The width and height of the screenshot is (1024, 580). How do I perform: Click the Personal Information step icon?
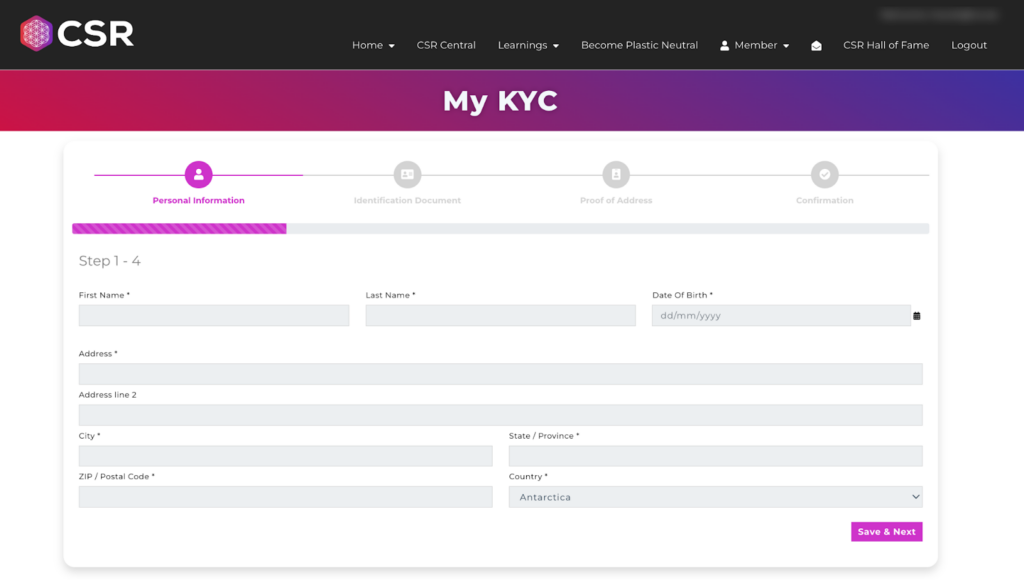[x=198, y=174]
